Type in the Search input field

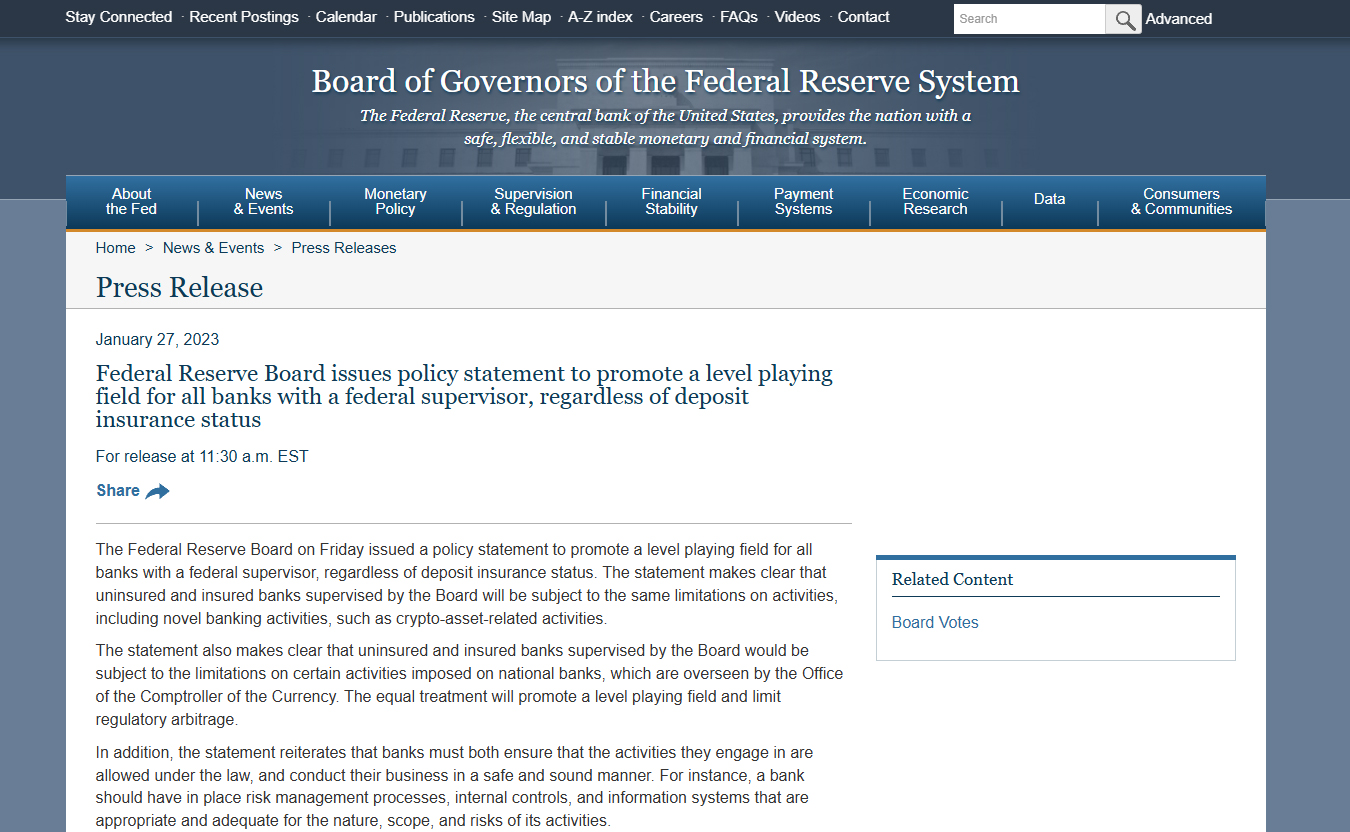point(1028,19)
